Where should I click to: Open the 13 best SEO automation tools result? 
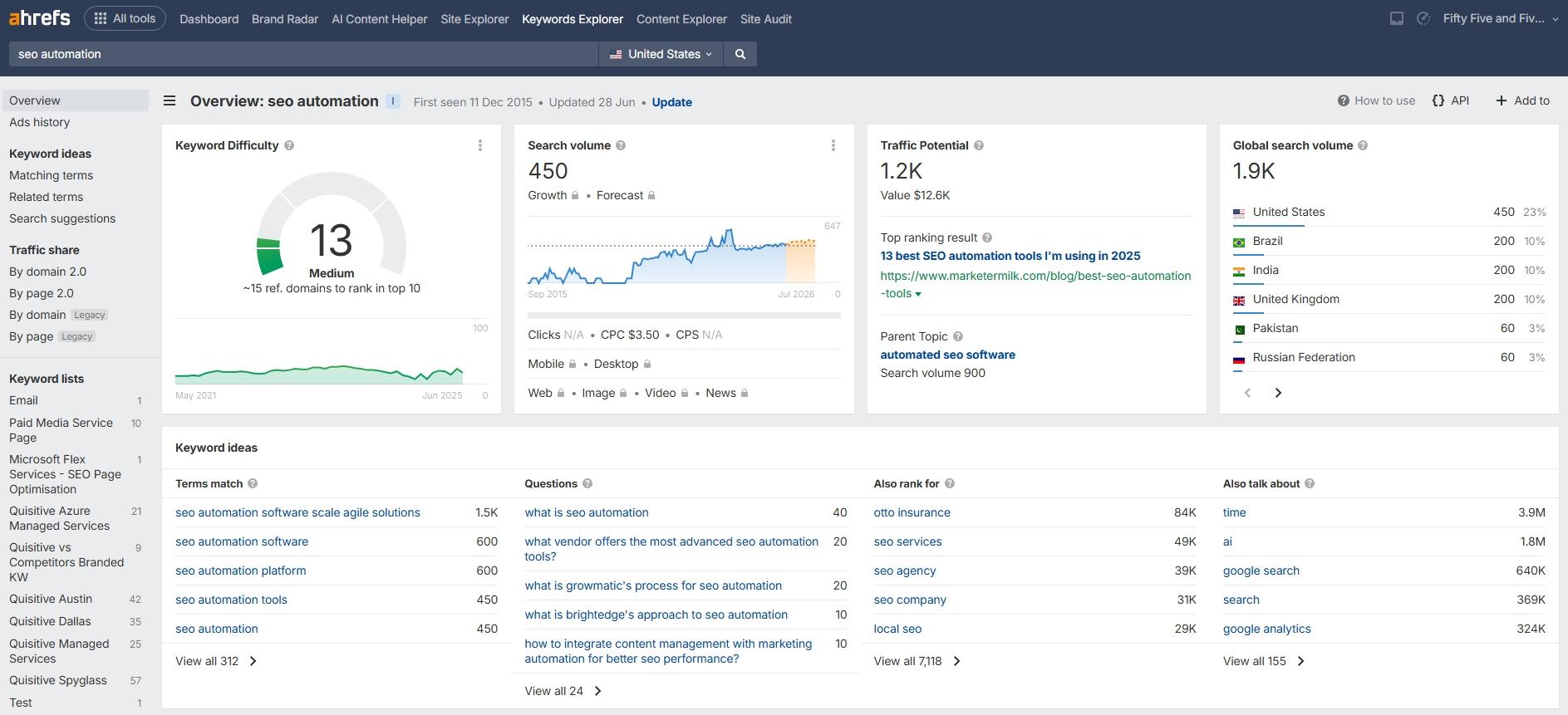[x=1010, y=256]
